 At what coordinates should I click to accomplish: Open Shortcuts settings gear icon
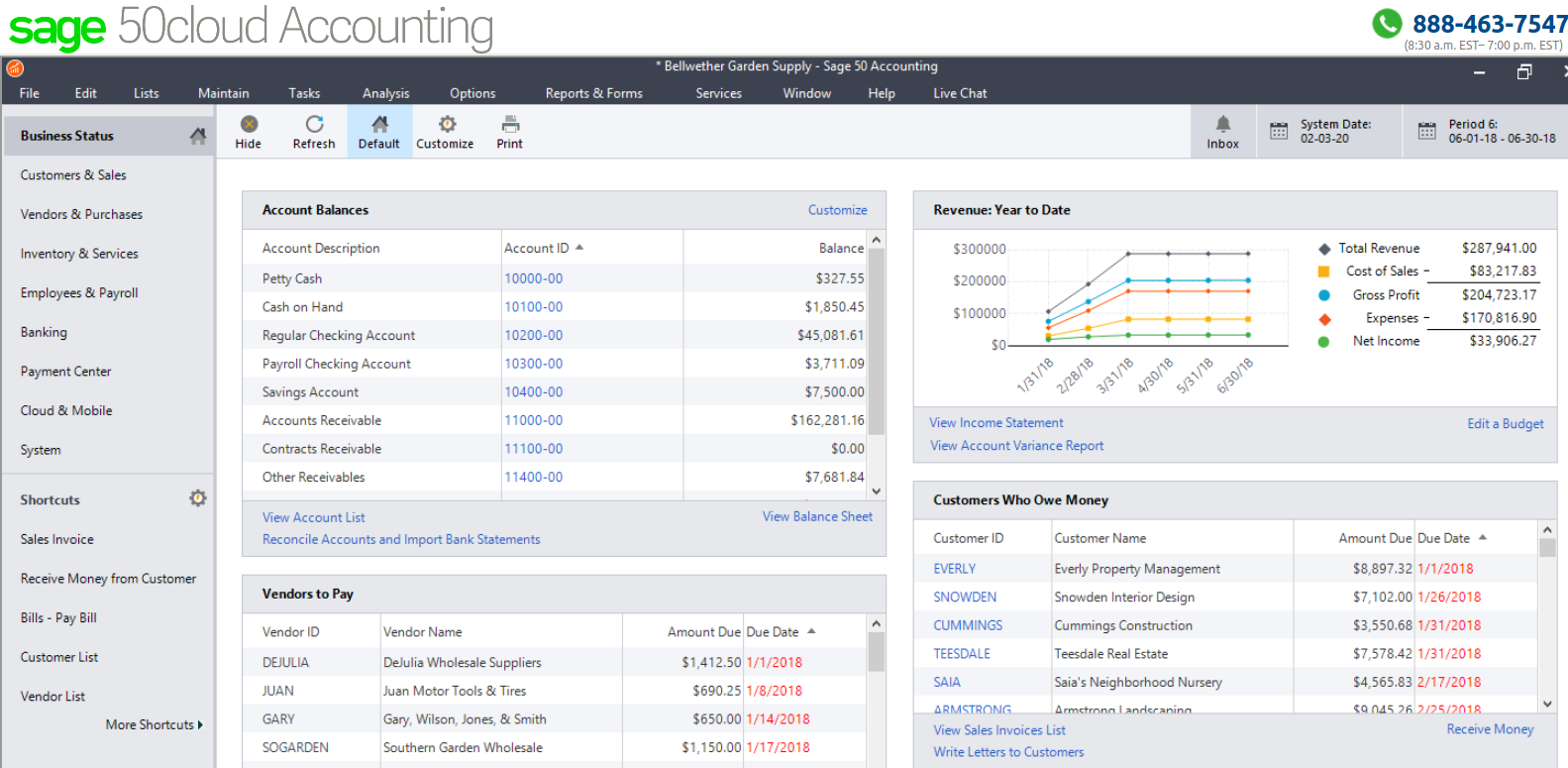pyautogui.click(x=198, y=498)
